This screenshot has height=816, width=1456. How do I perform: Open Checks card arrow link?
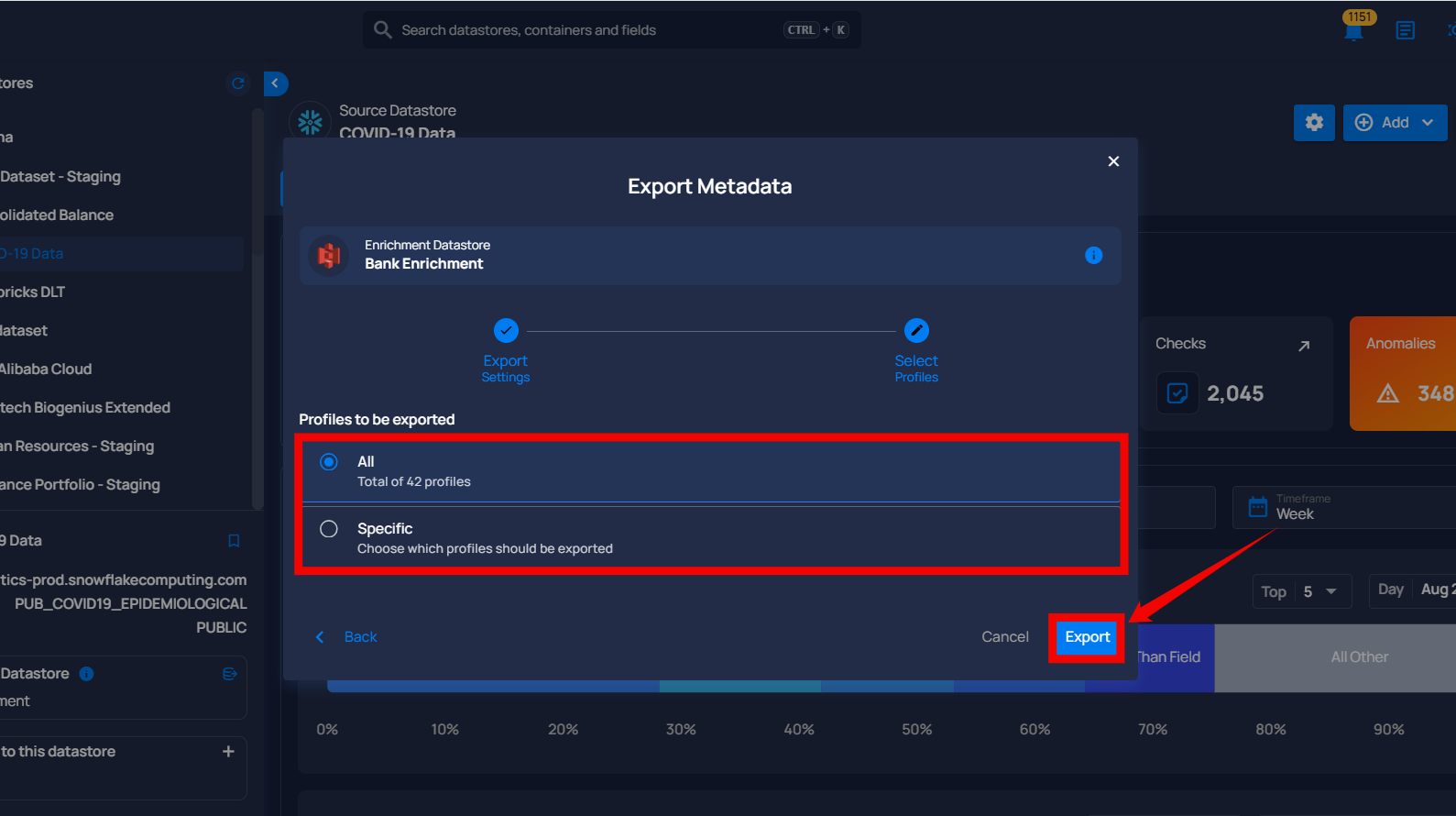1304,346
